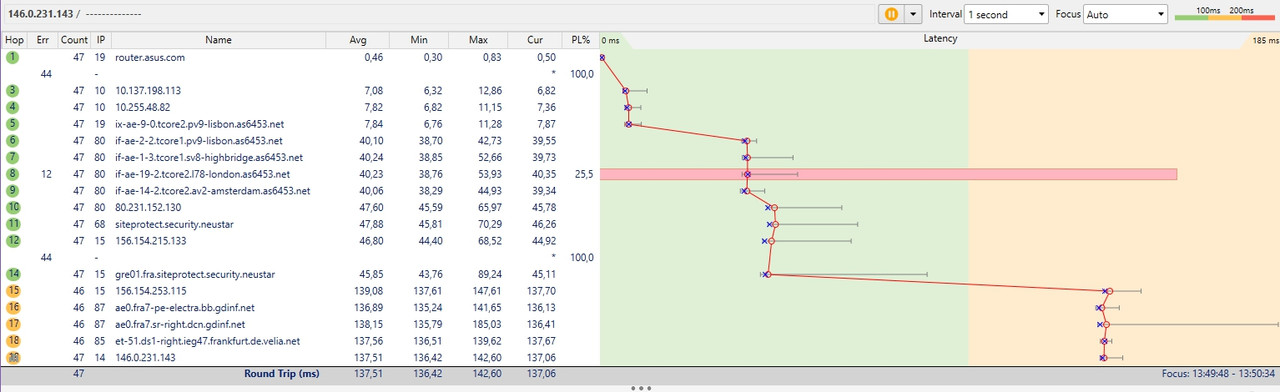Click the 185 ms scale label
The height and width of the screenshot is (392, 1280).
[1265, 41]
